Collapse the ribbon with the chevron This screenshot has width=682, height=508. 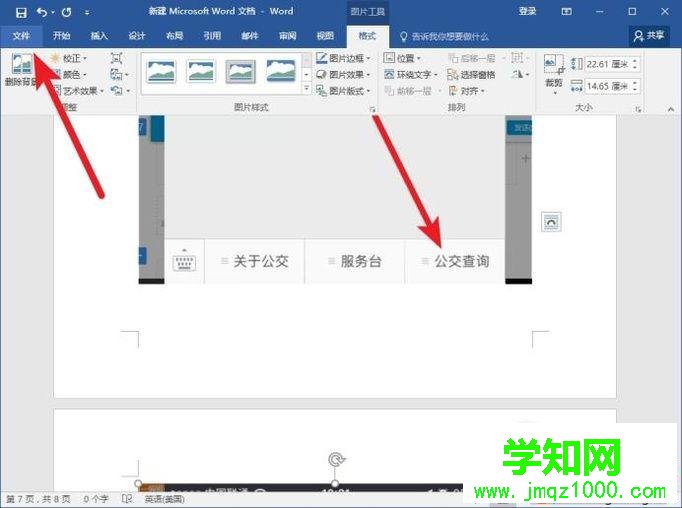point(670,109)
